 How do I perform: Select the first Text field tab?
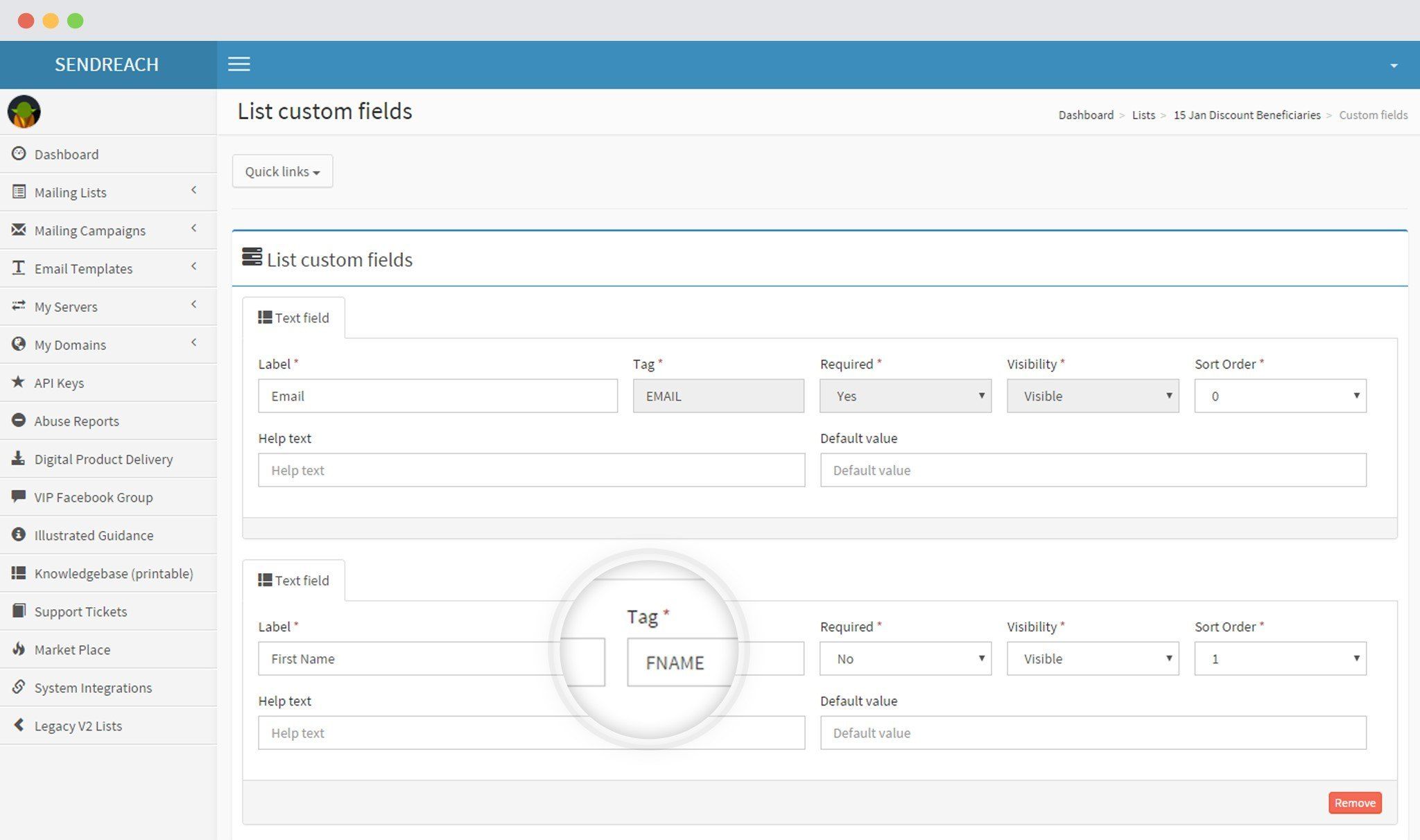pos(293,317)
